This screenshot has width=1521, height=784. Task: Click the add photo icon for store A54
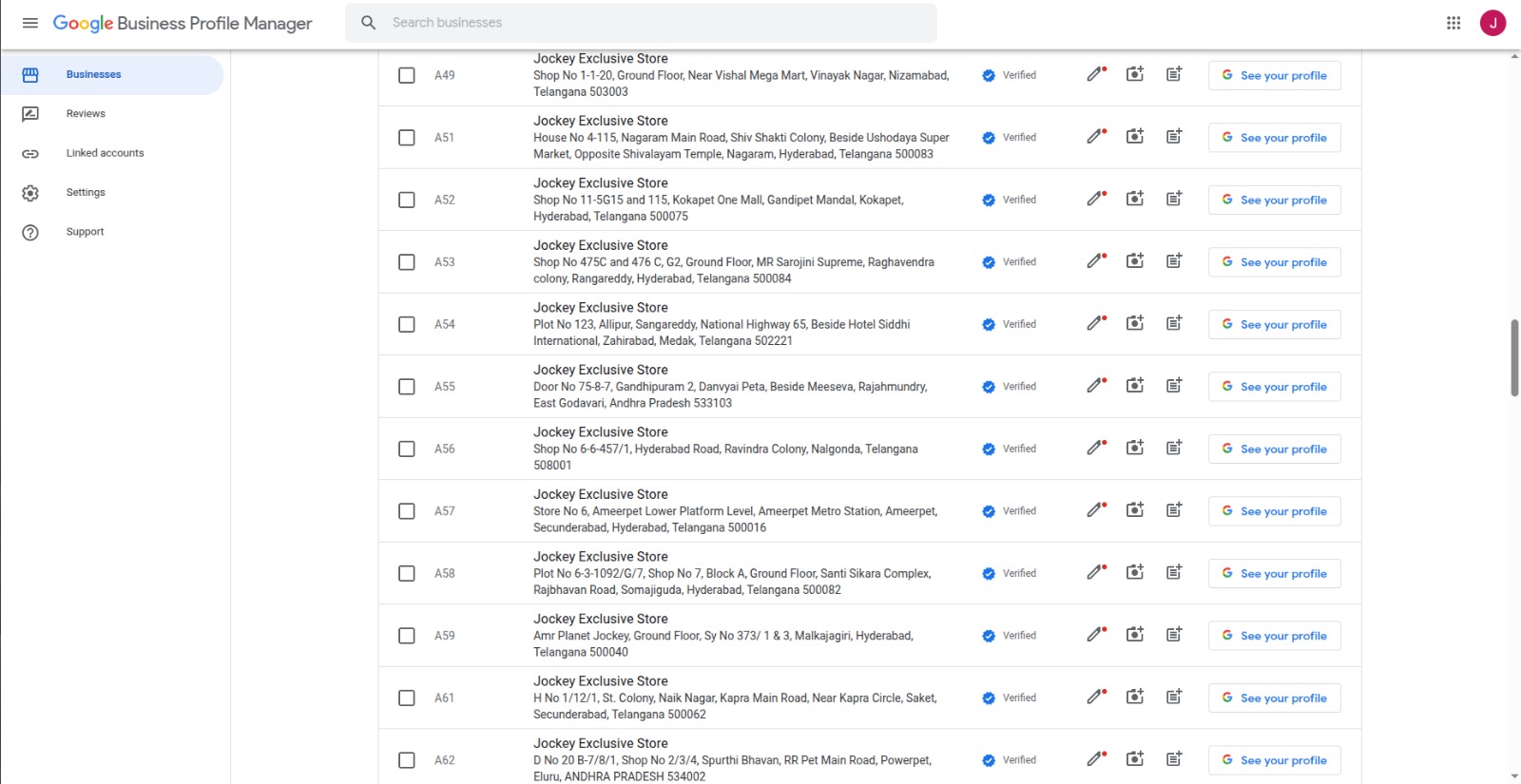click(1135, 323)
